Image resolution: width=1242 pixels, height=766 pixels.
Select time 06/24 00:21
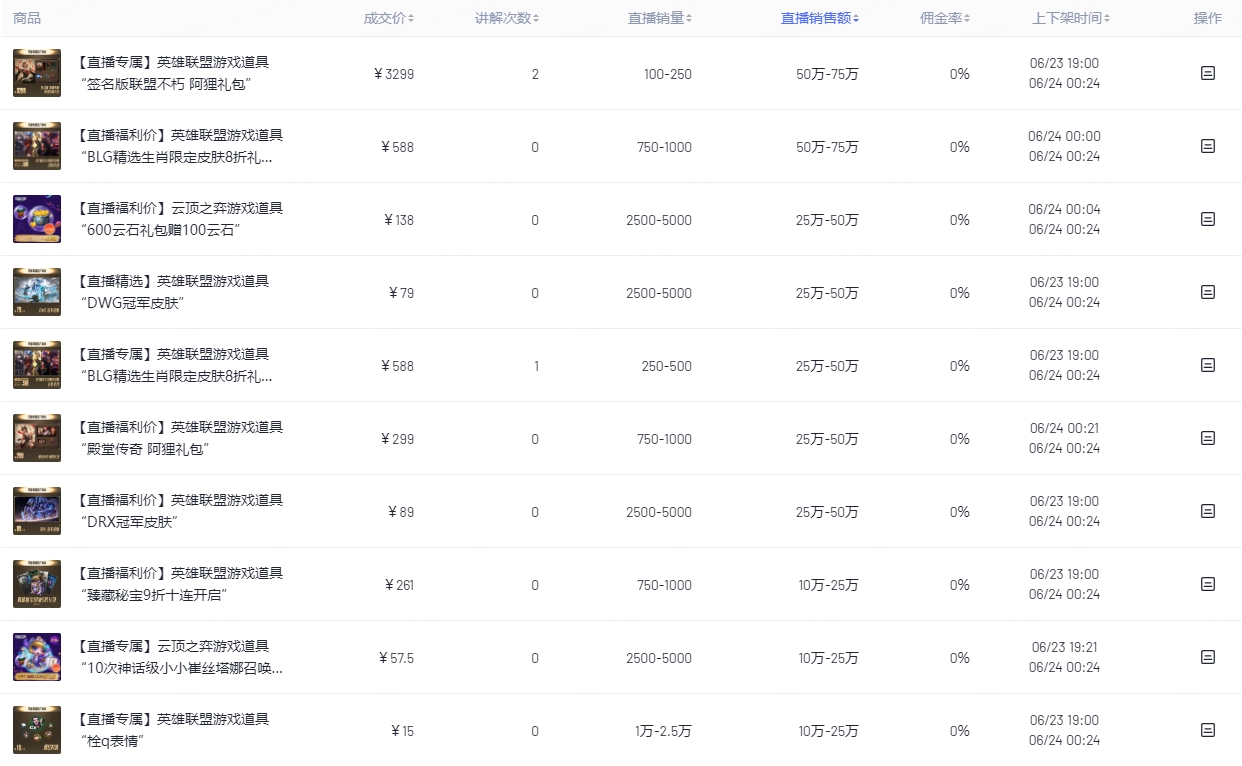(x=1064, y=428)
